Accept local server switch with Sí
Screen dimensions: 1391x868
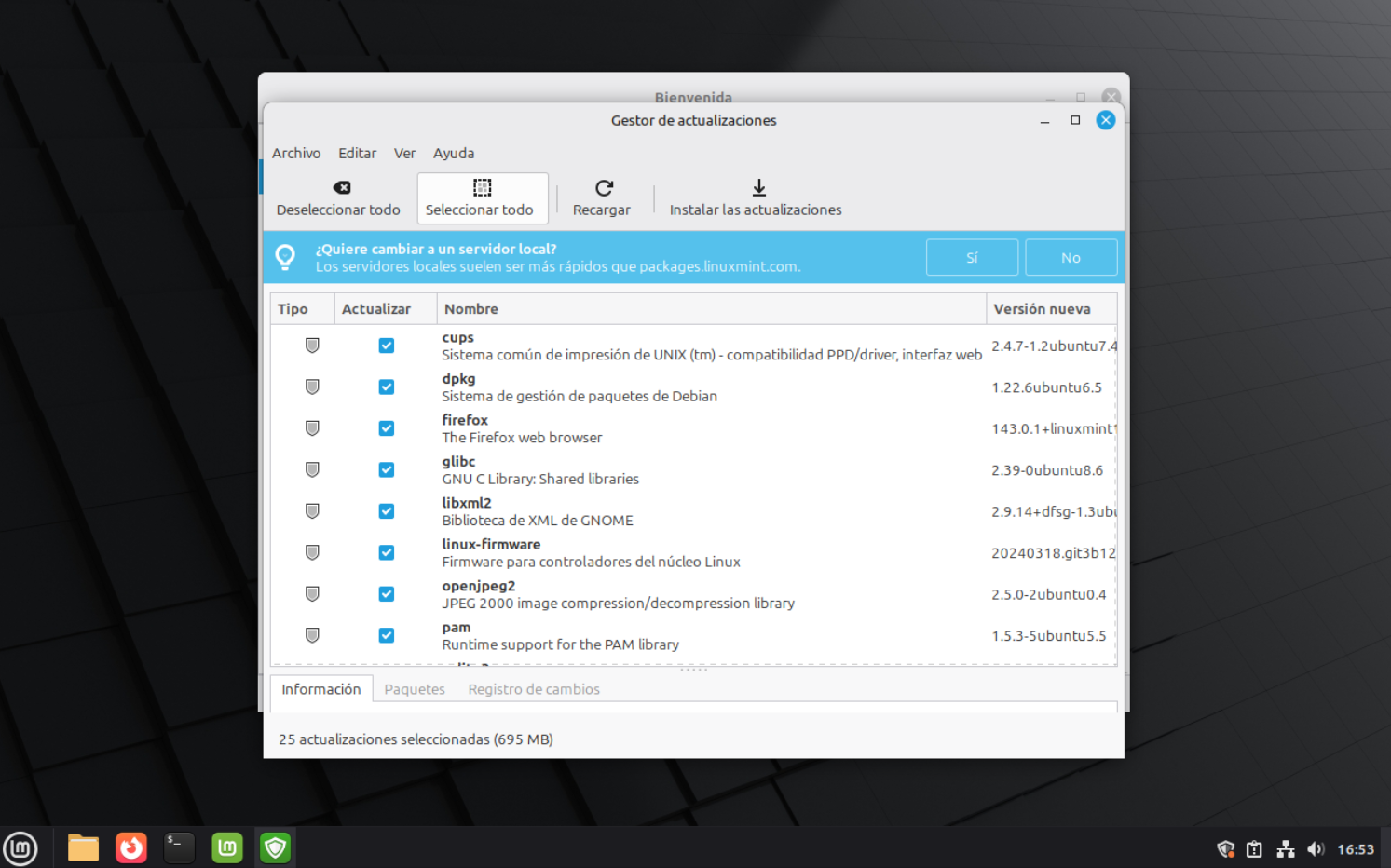pos(972,258)
